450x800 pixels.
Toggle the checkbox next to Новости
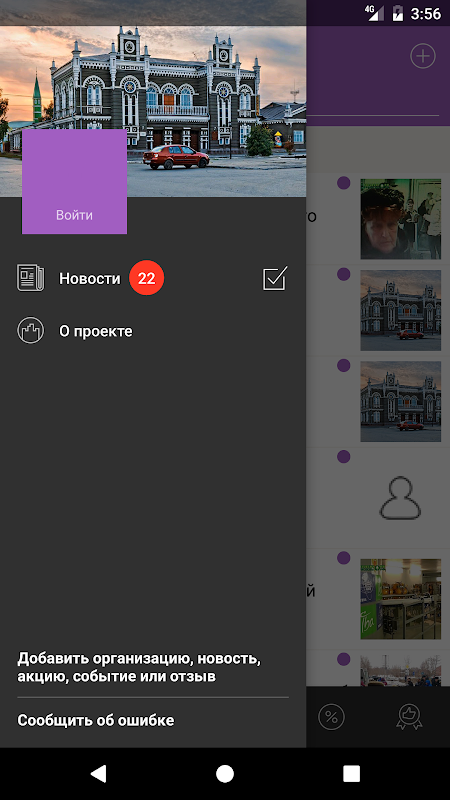click(x=275, y=278)
